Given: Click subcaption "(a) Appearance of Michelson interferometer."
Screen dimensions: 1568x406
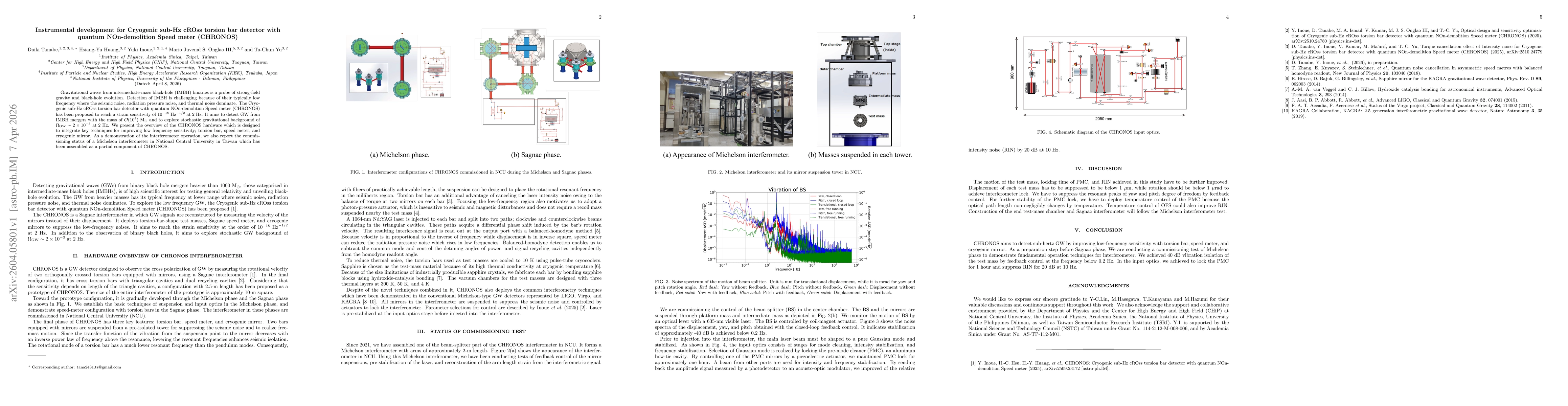Looking at the screenshot, I should 726,155.
